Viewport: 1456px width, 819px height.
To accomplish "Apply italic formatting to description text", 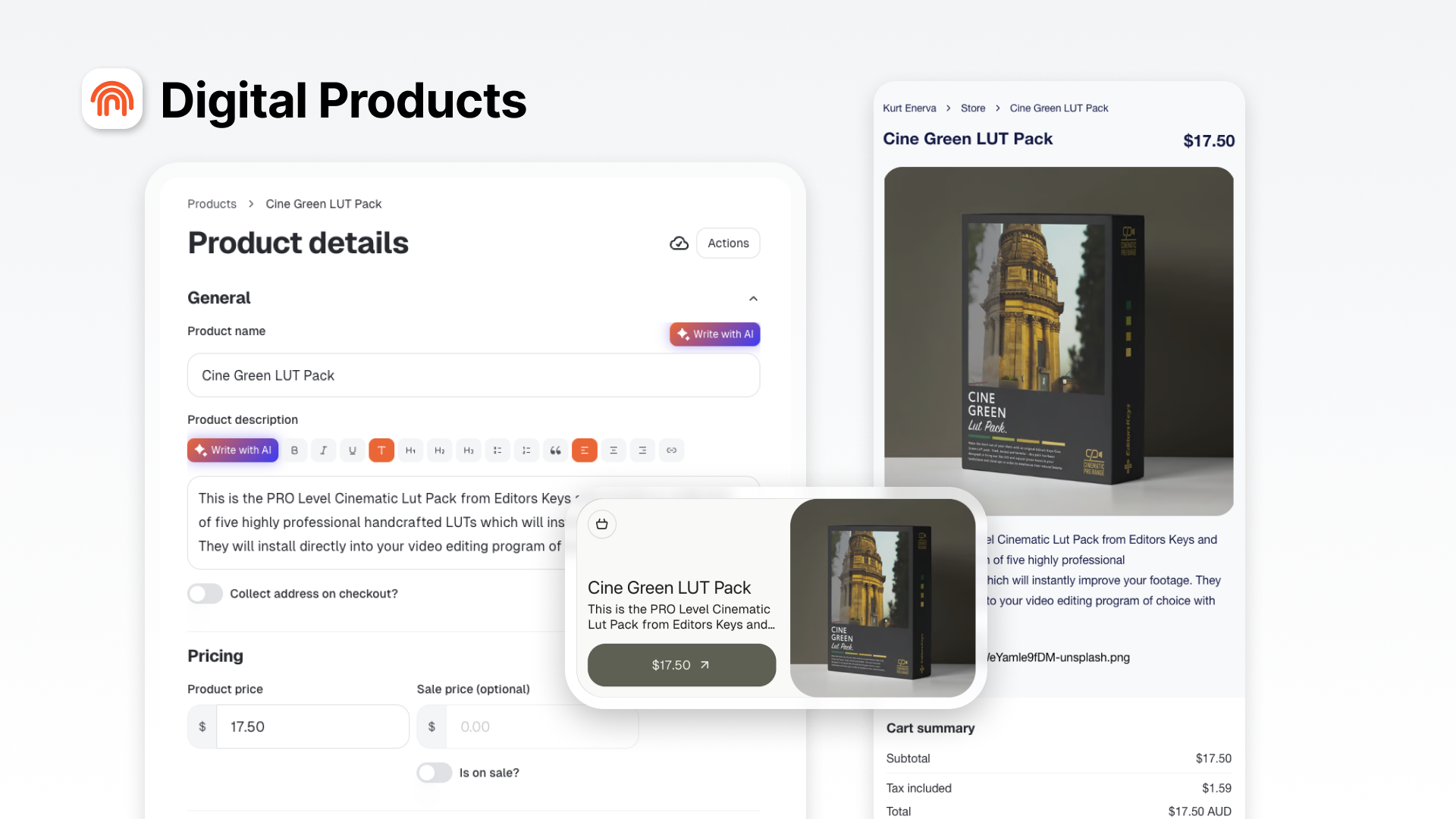I will [323, 450].
